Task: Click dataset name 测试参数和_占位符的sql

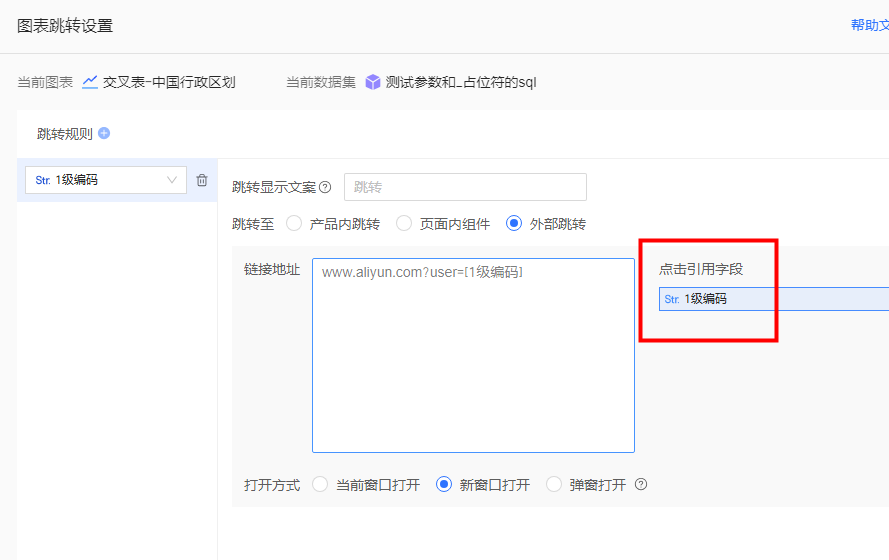Action: click(x=461, y=82)
